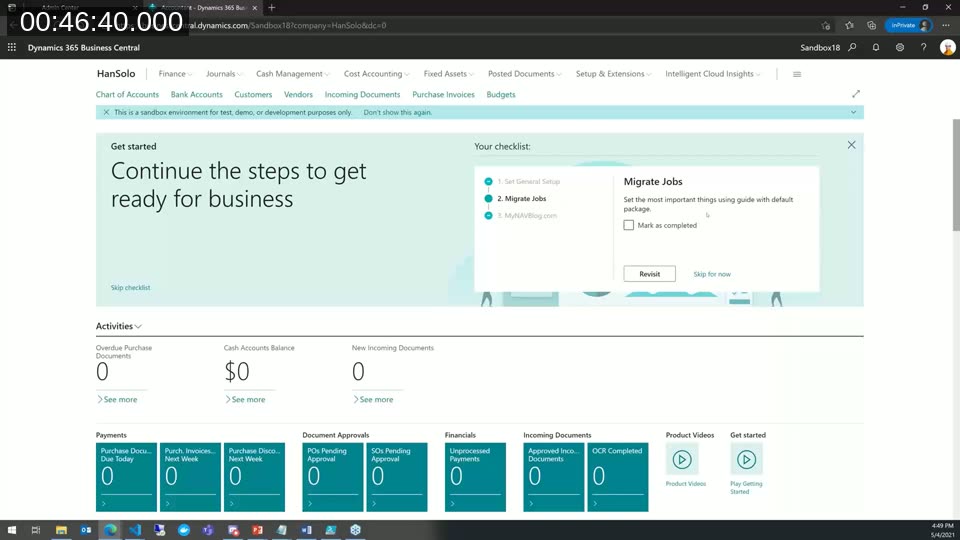Open PowerPoint from the taskbar
Viewport: 960px width, 540px height.
[257, 530]
